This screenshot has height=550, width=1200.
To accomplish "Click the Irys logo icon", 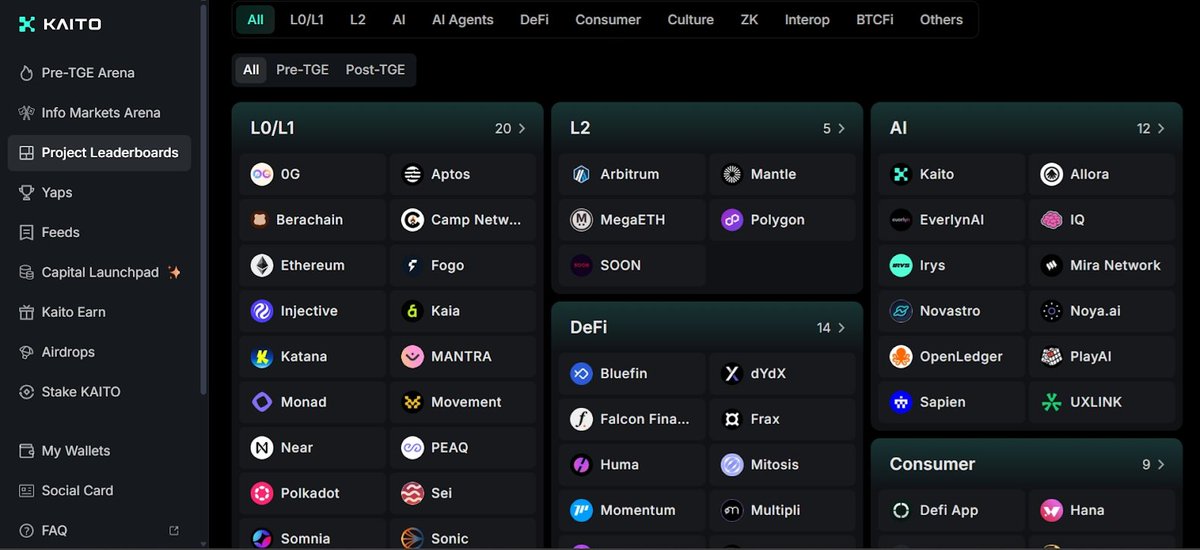I will pyautogui.click(x=901, y=265).
